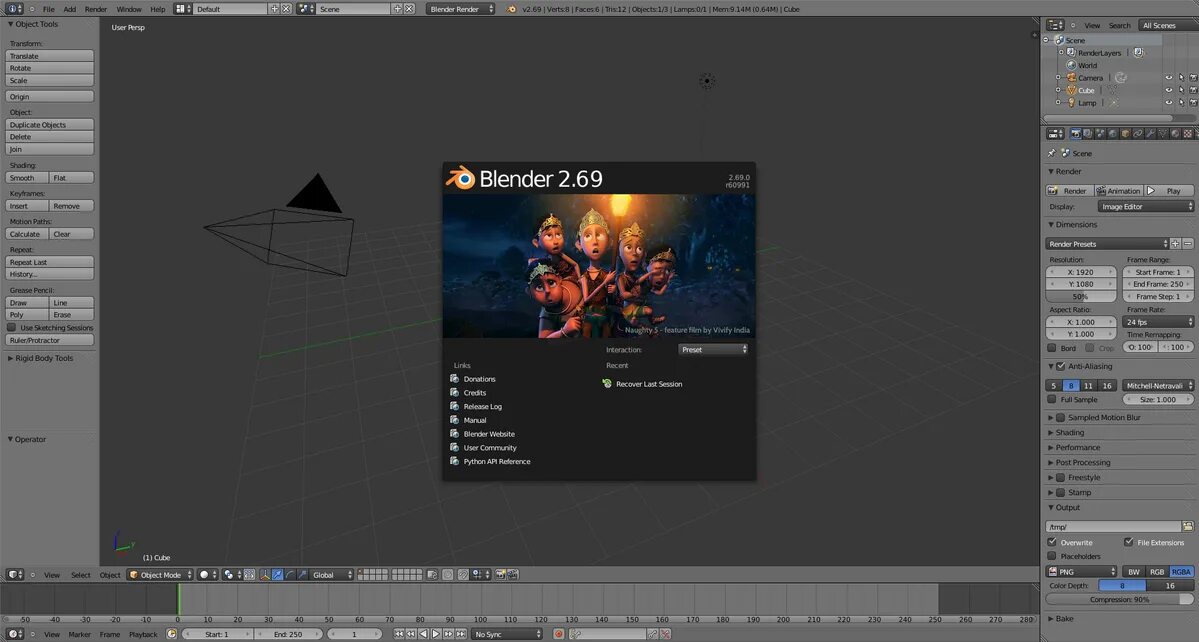Click the pin icon beside Scene
The image size is (1199, 642).
[1052, 153]
